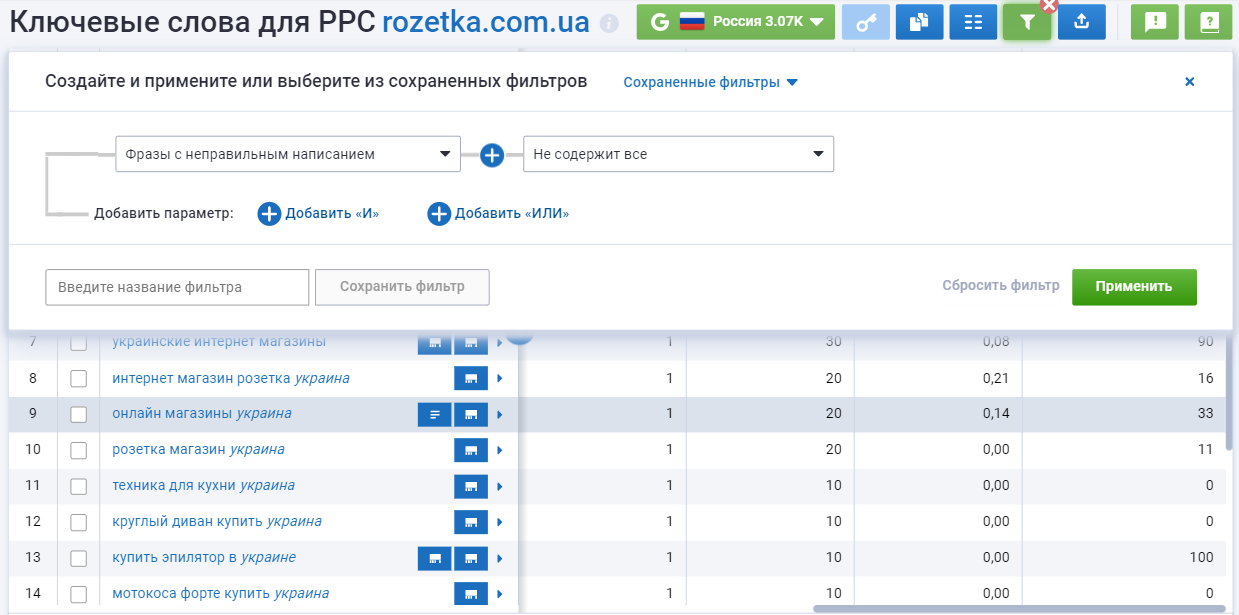Expand the arrow for «техника для кухни украина»
The height and width of the screenshot is (615, 1239).
click(499, 486)
